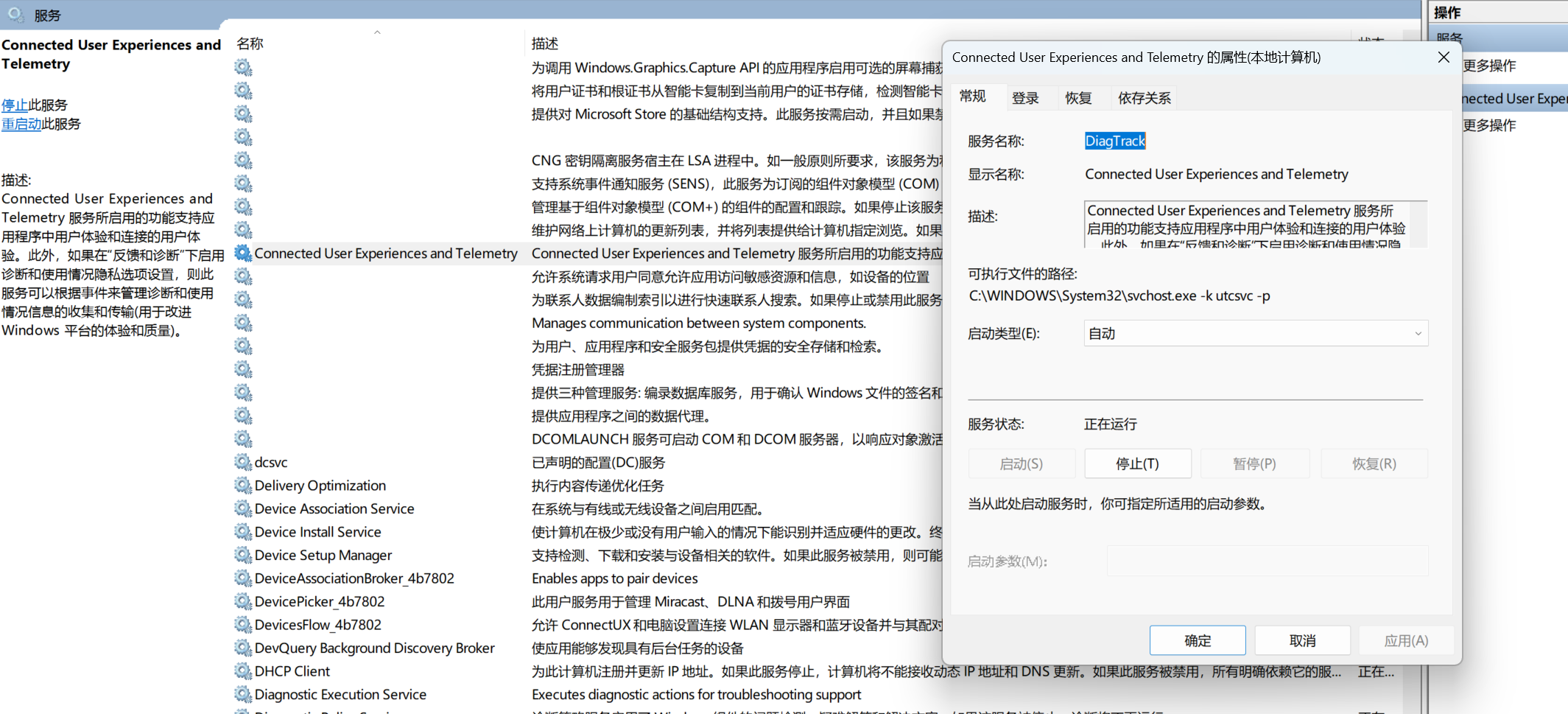1568x714 pixels.
Task: Click the service description text box
Action: pyautogui.click(x=1256, y=224)
